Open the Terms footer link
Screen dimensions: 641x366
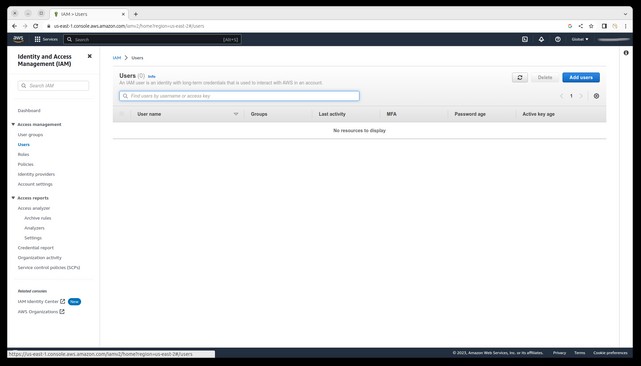tap(580, 353)
